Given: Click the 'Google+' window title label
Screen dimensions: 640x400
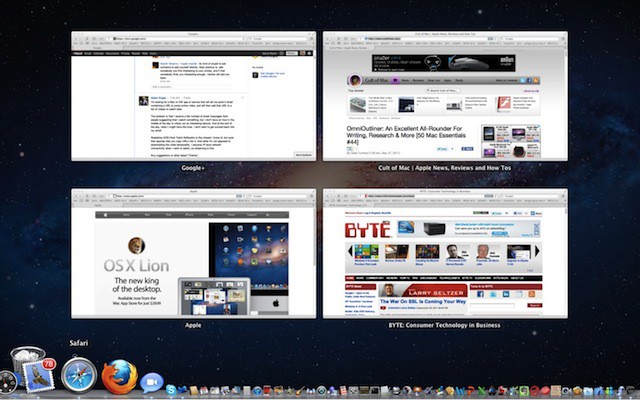Looking at the screenshot, I should (193, 168).
